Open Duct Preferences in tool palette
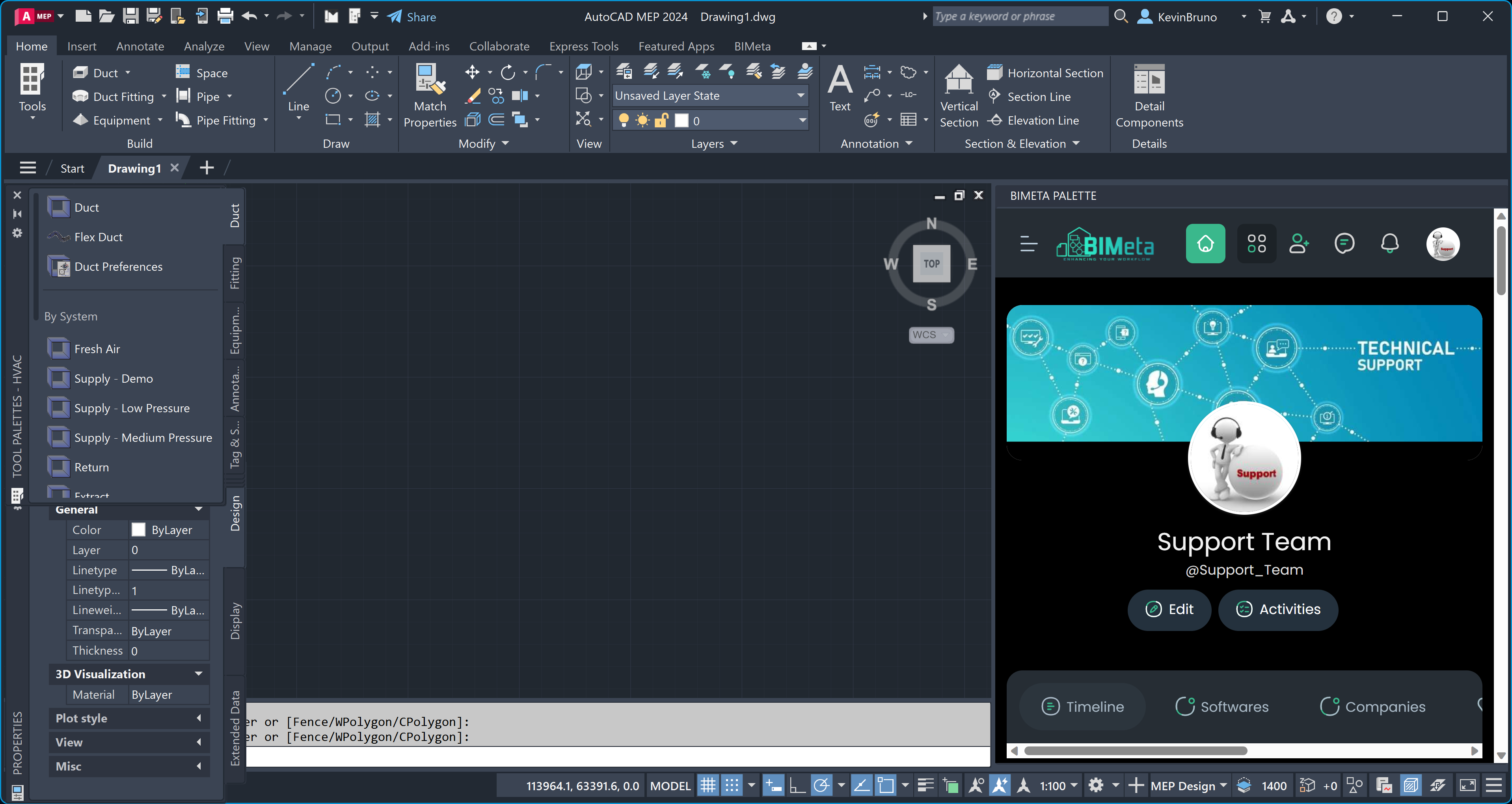Image resolution: width=1512 pixels, height=804 pixels. (105, 266)
